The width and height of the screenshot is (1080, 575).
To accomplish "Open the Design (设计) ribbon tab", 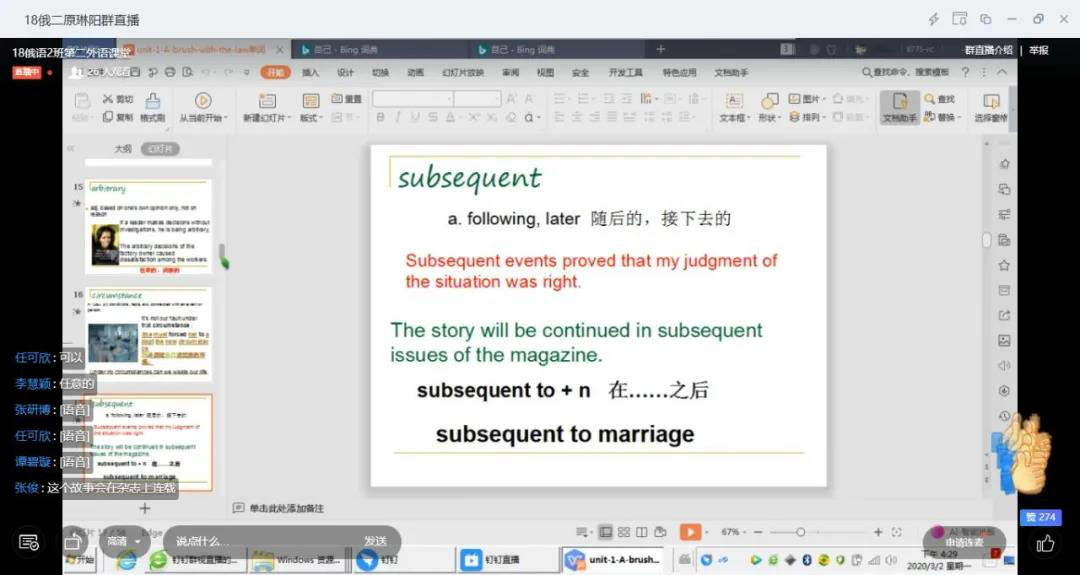I will point(345,73).
